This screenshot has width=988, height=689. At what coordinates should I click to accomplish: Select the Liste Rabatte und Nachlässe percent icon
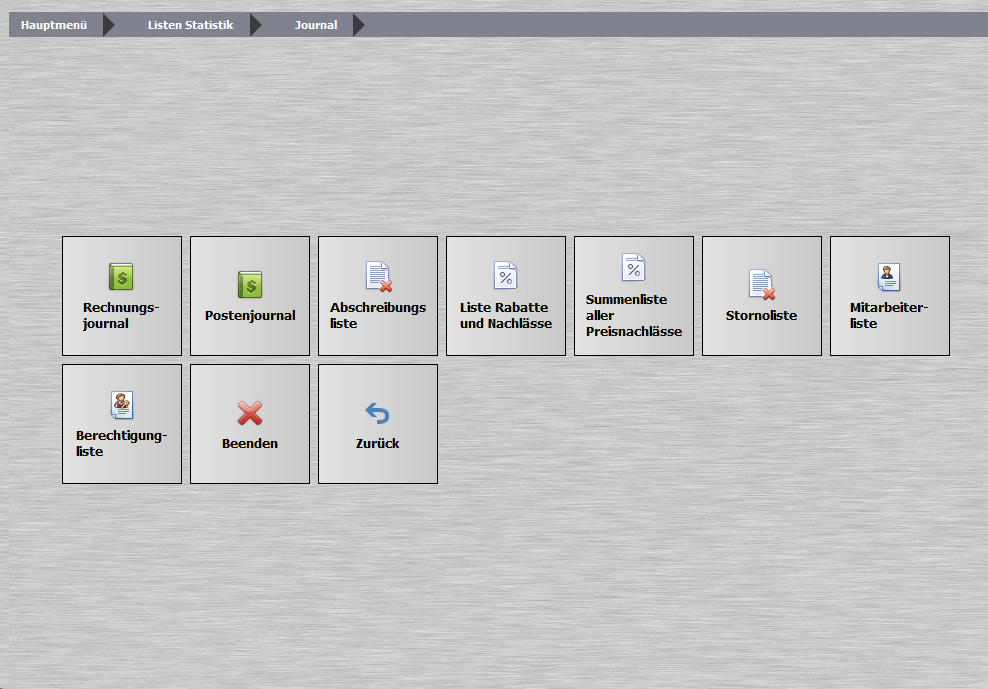pos(505,275)
